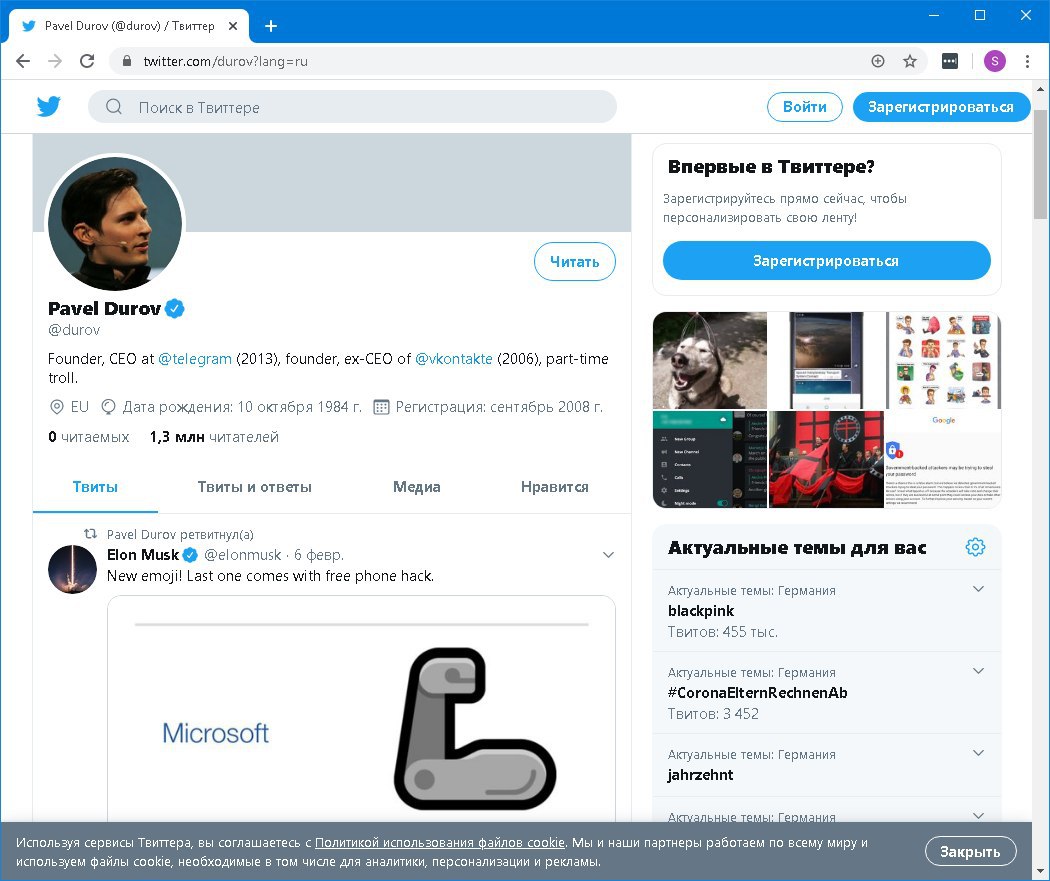Open the Telegram dark menu media thumbnail
The height and width of the screenshot is (881, 1050).
[x=710, y=459]
